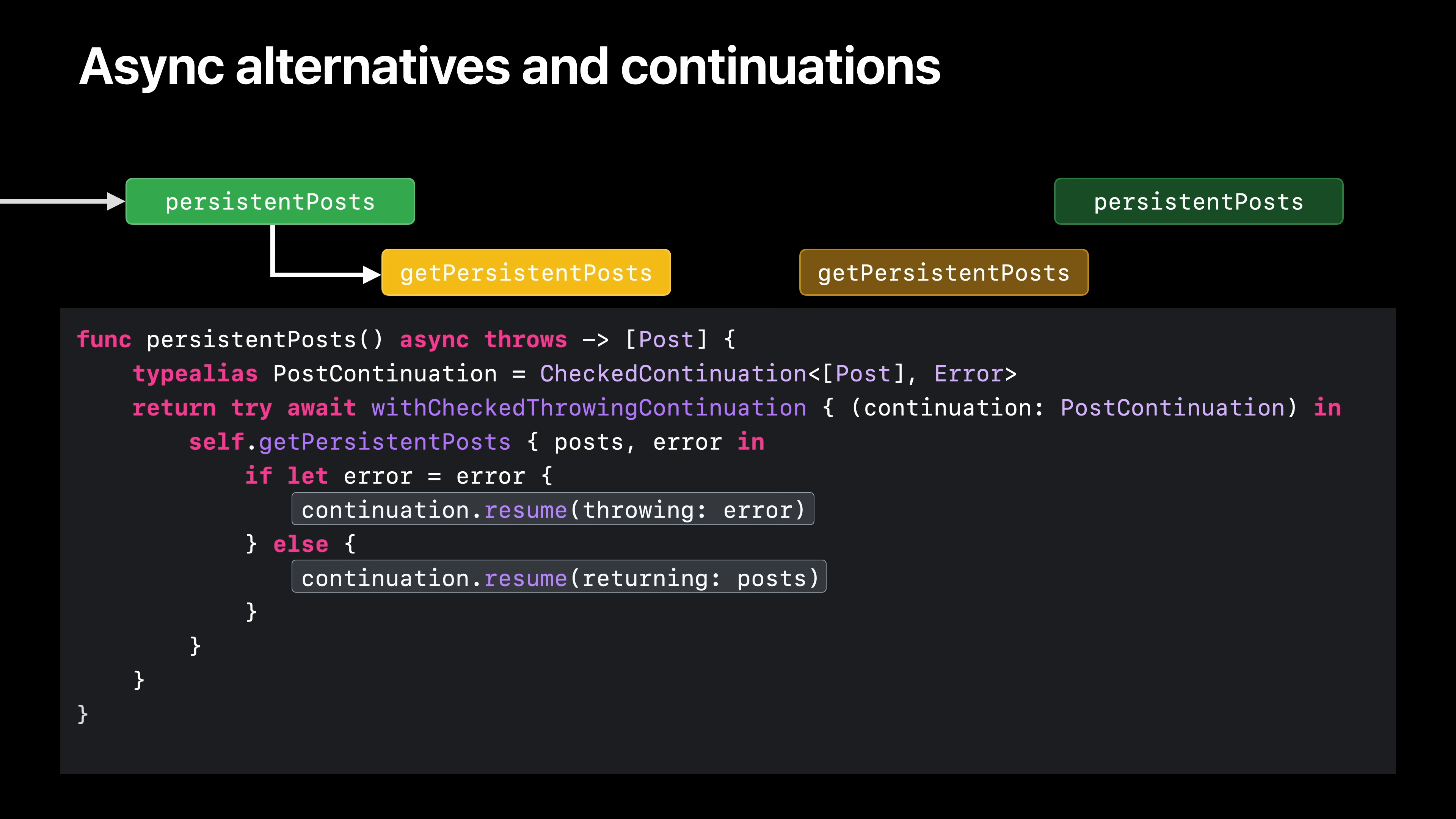Image resolution: width=1456 pixels, height=819 pixels.
Task: Click the 'throws' keyword in function signature
Action: pos(525,340)
